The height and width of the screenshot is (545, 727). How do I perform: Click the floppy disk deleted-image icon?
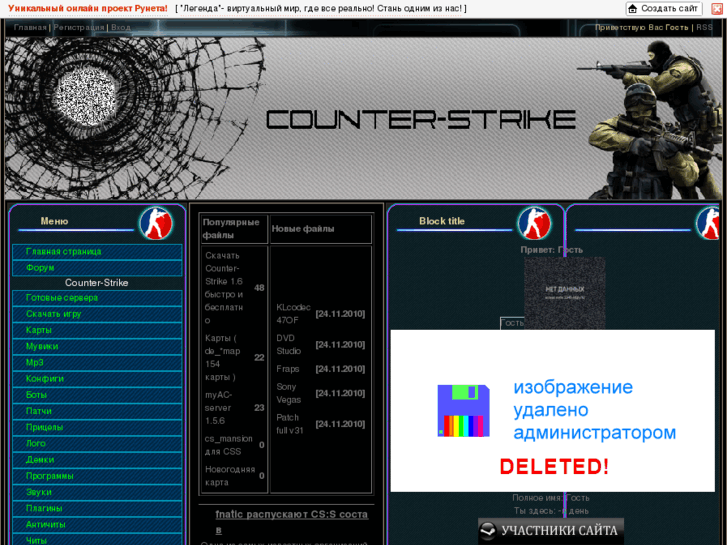[464, 410]
